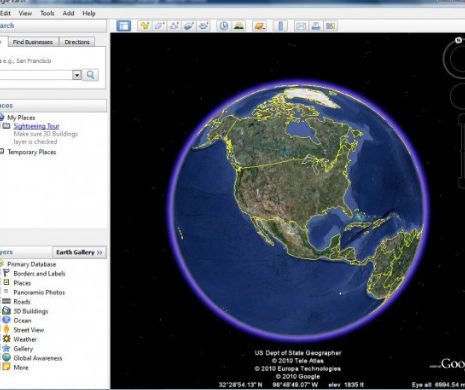
Task: Open the View menu
Action: [25, 13]
